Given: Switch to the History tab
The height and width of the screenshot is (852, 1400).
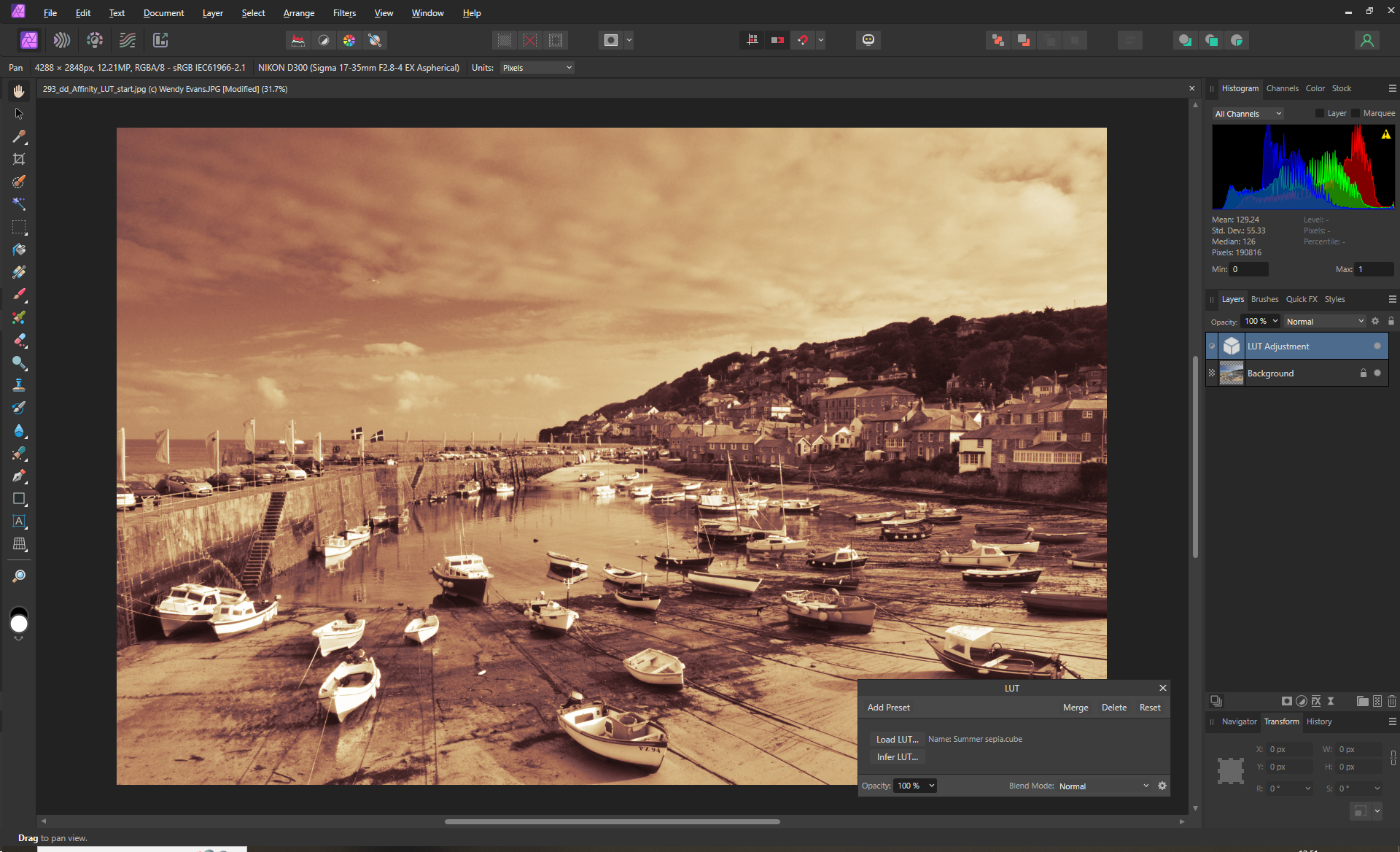Looking at the screenshot, I should coord(1319,721).
